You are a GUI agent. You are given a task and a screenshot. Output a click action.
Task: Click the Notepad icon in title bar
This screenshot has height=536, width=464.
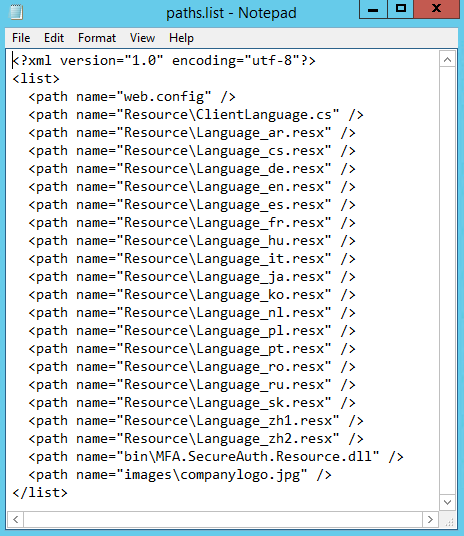[x=16, y=12]
